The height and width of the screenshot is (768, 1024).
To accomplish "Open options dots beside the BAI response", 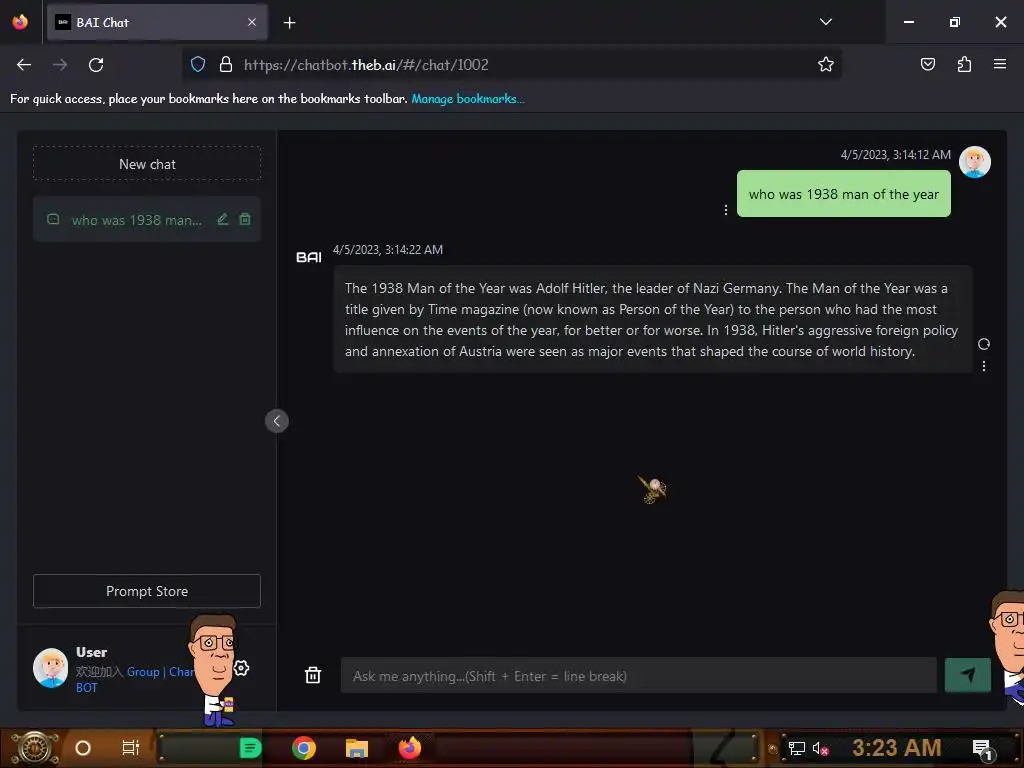I will [984, 366].
